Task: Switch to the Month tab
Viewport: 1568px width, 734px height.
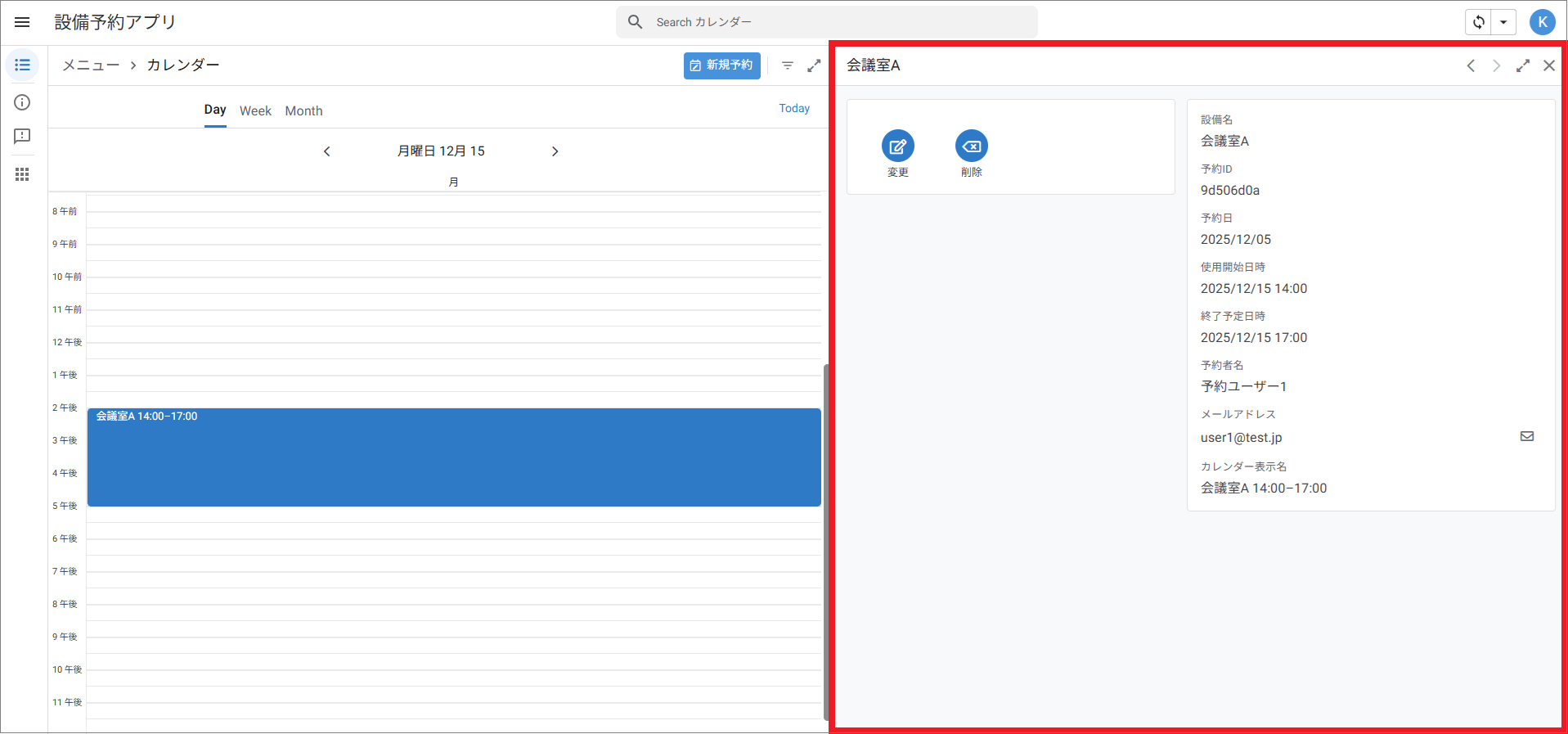Action: pyautogui.click(x=303, y=110)
